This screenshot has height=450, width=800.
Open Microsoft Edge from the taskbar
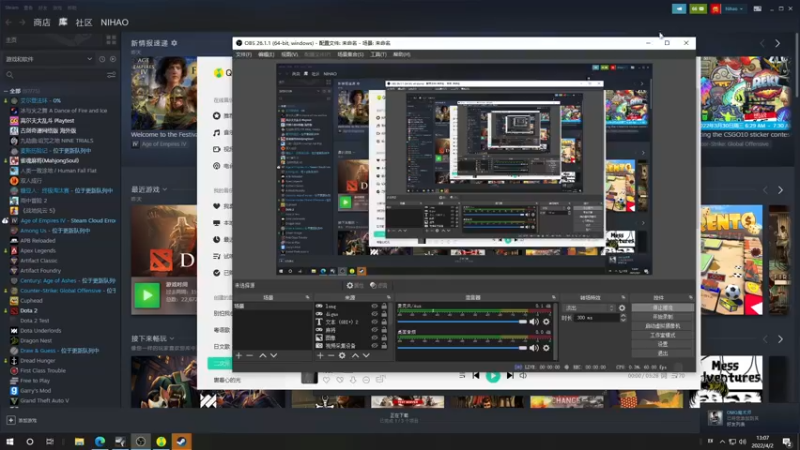99,441
